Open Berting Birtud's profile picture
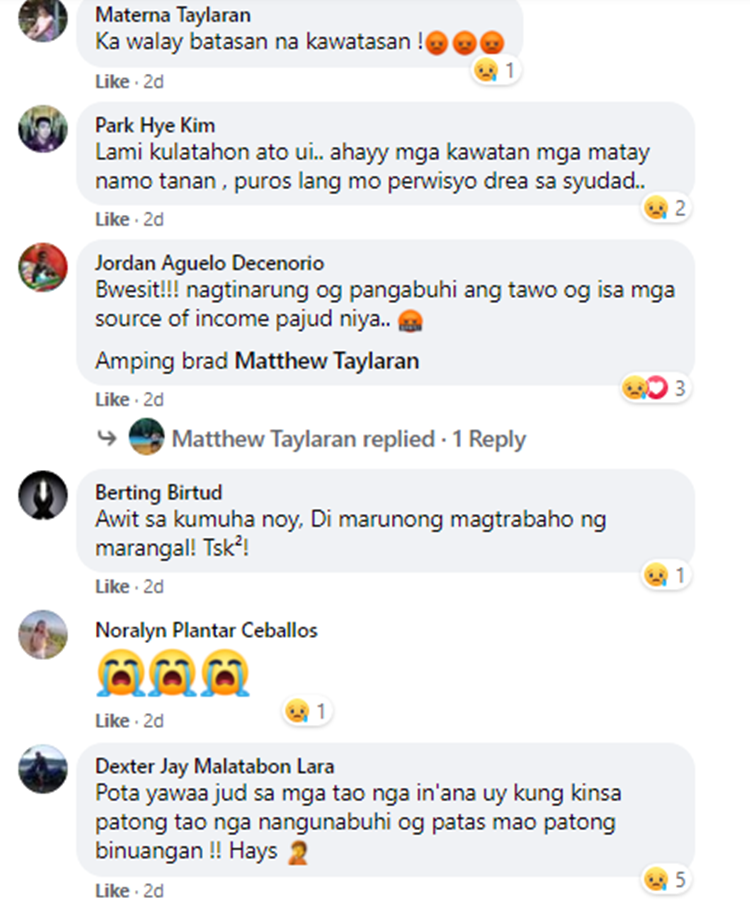 click(x=43, y=496)
